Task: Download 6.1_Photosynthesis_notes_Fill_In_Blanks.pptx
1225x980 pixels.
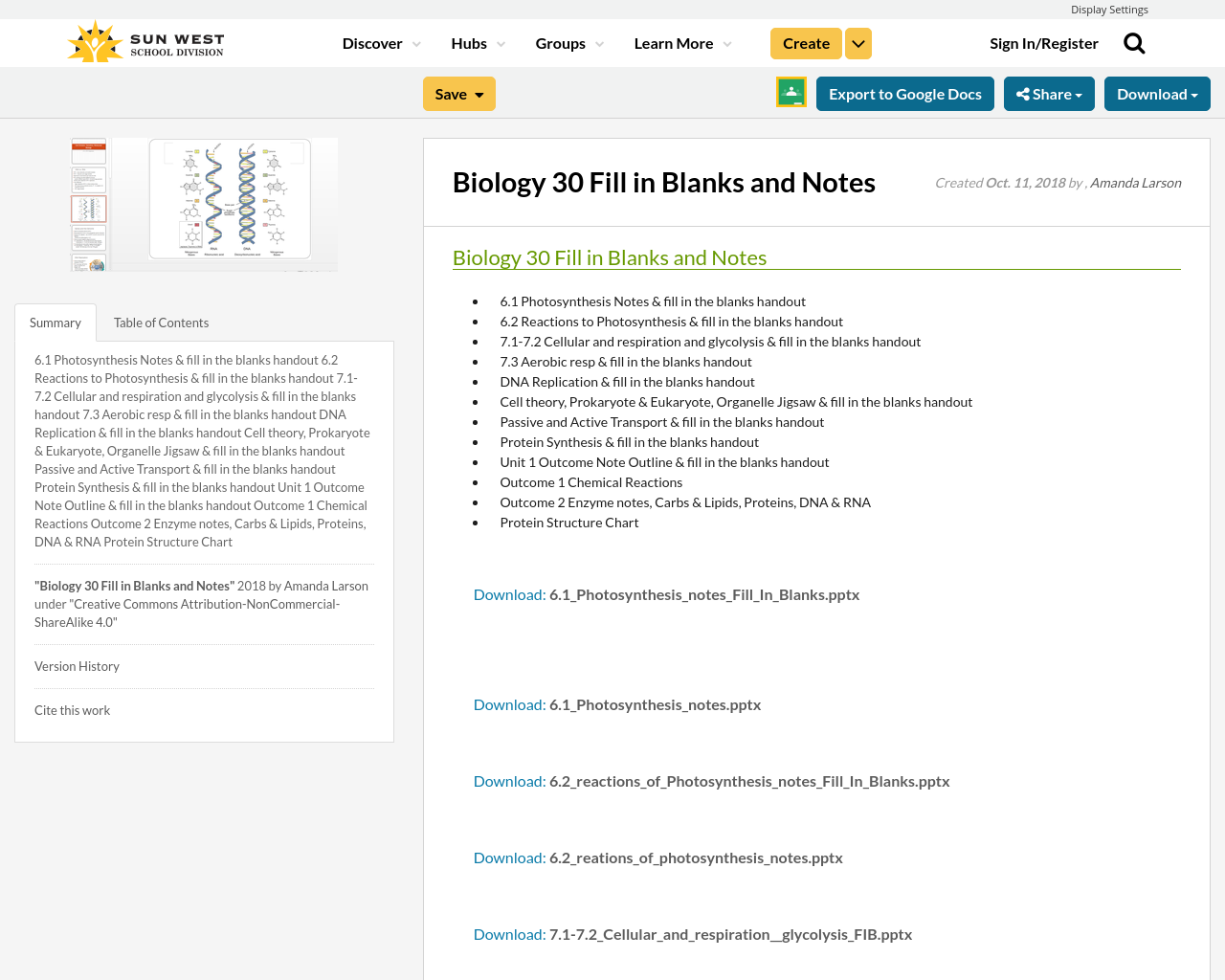Action: coord(509,592)
